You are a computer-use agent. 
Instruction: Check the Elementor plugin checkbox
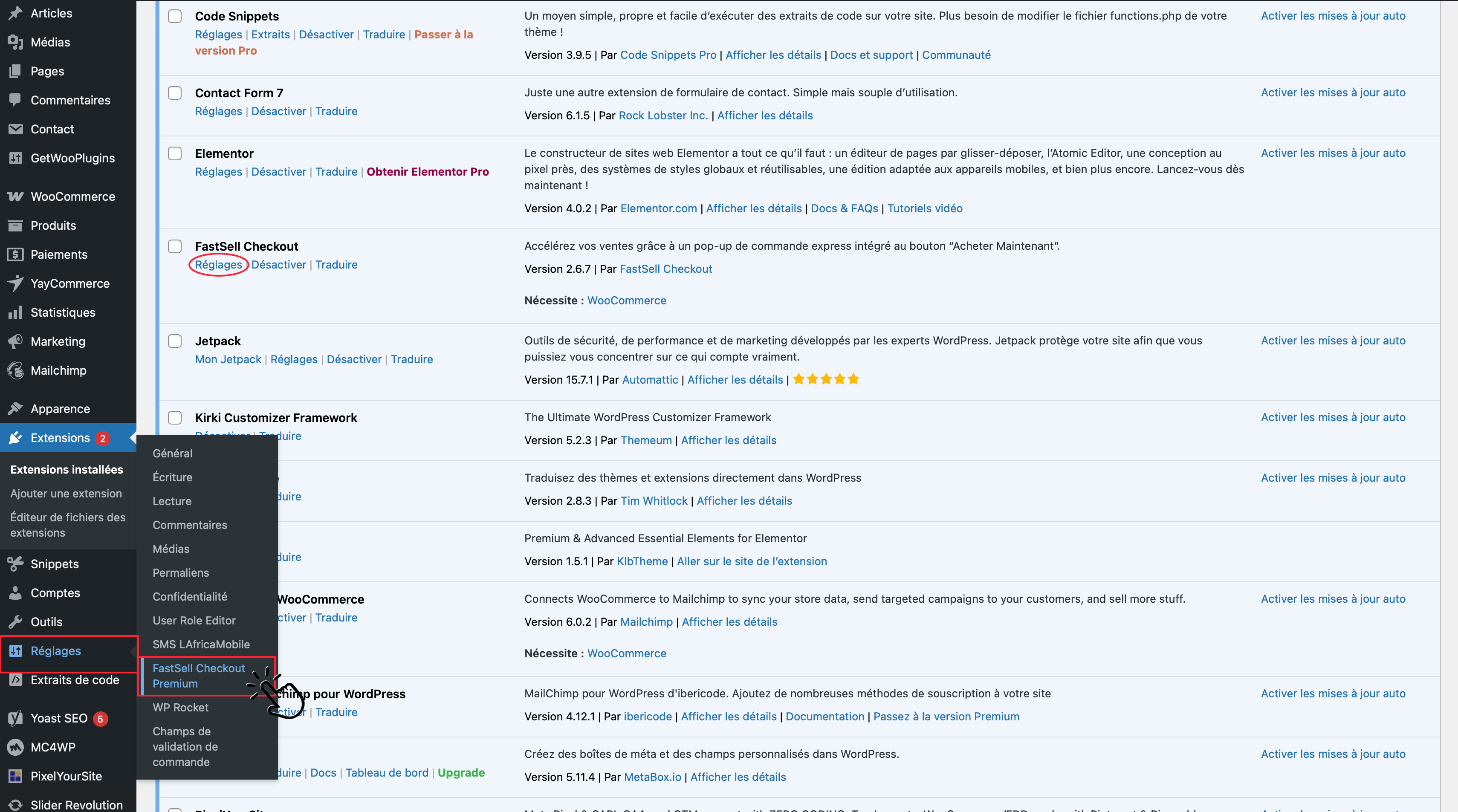tap(175, 153)
